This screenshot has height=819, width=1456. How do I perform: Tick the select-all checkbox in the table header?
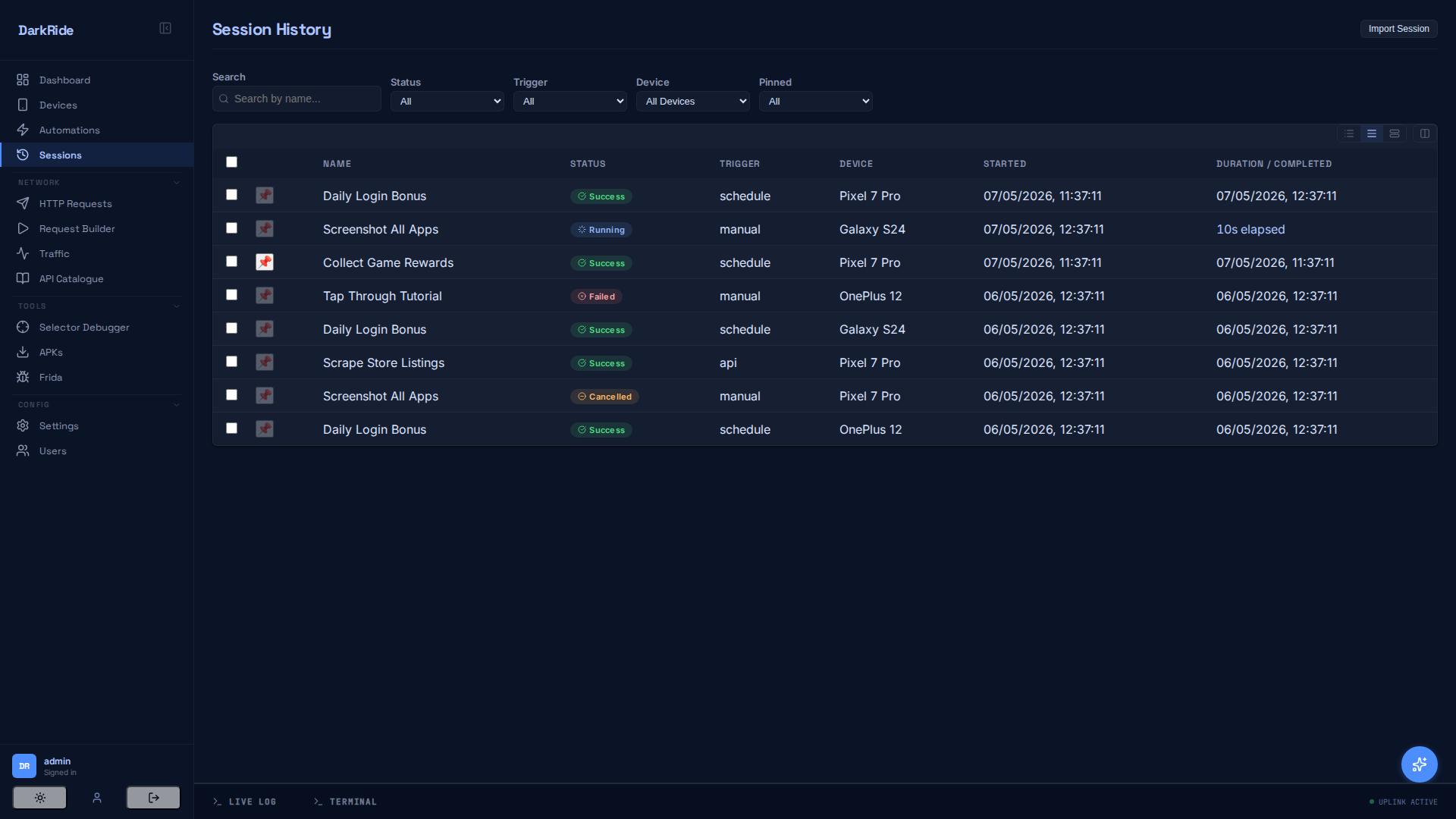point(232,162)
